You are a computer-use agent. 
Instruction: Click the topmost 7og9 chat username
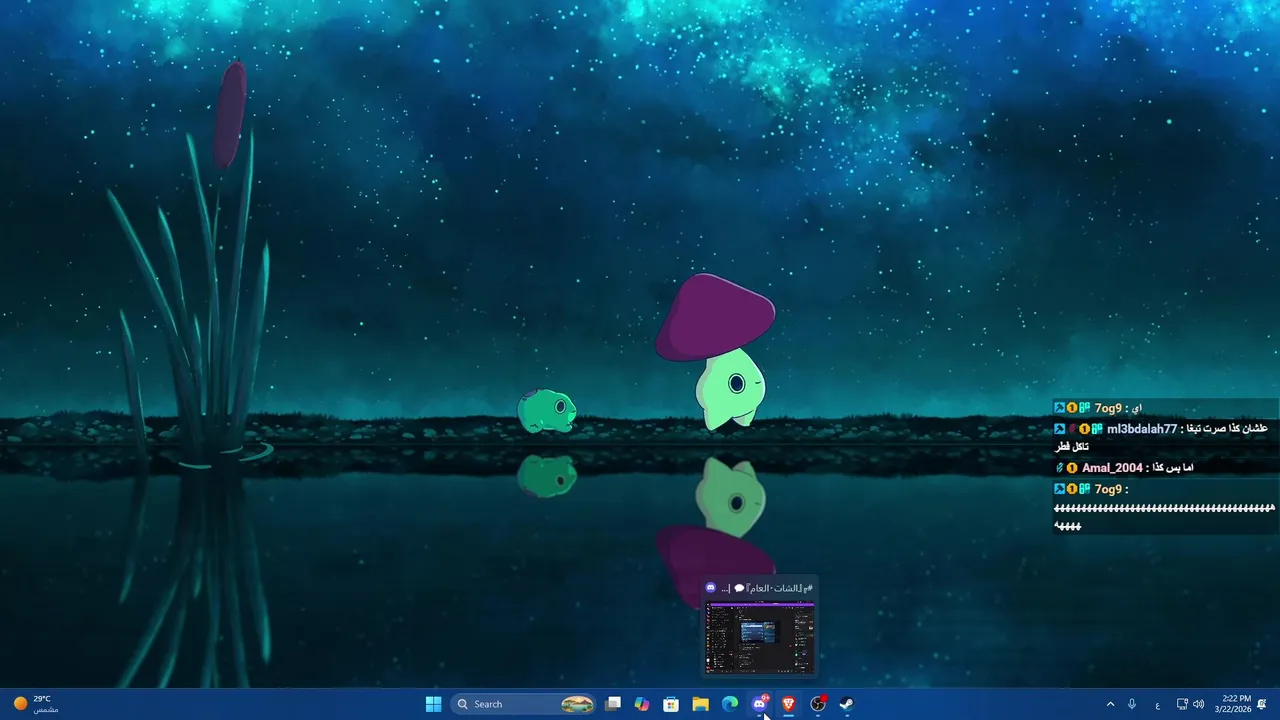pyautogui.click(x=1108, y=408)
